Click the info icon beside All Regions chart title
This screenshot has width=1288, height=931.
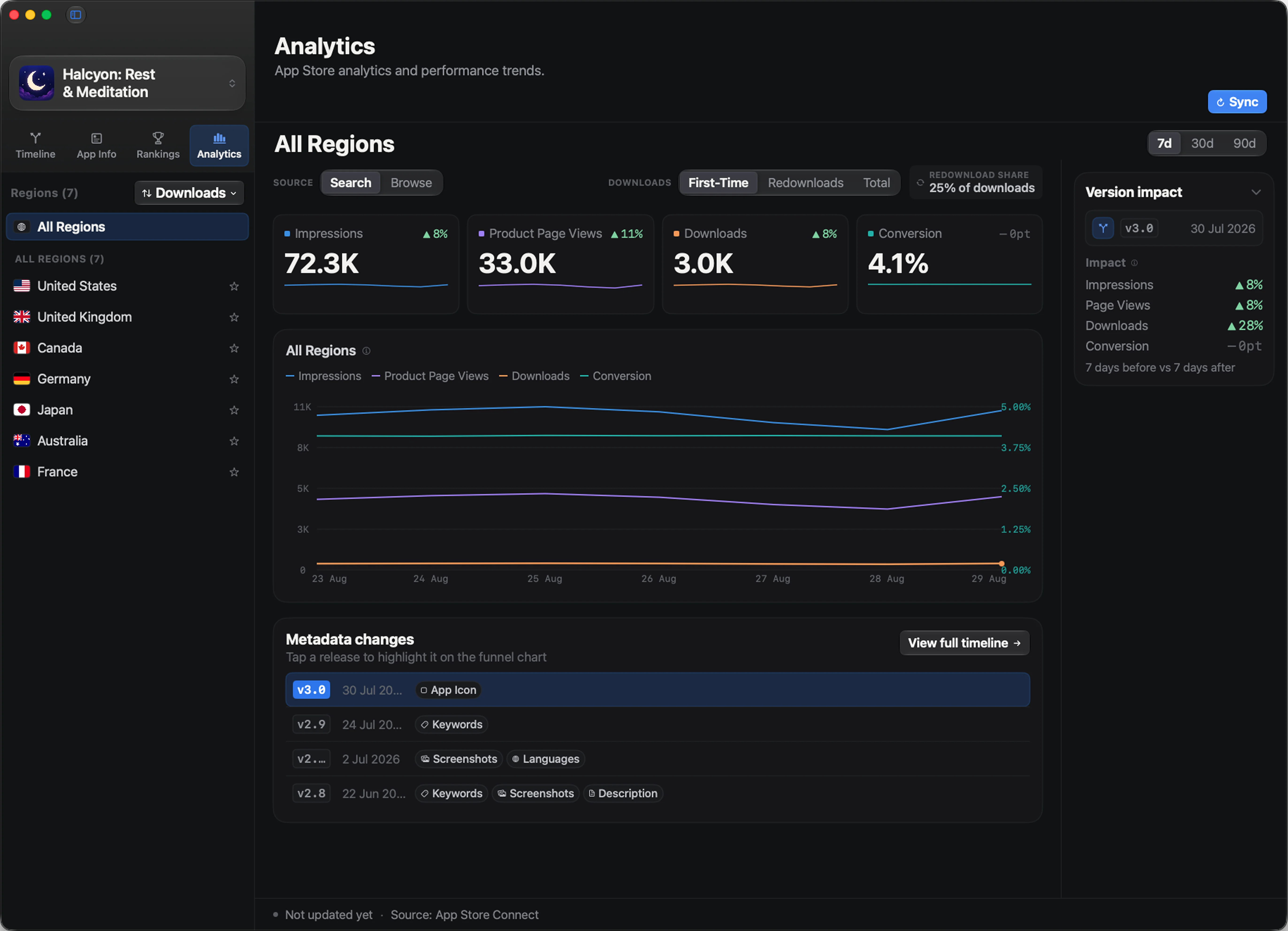[x=366, y=351]
